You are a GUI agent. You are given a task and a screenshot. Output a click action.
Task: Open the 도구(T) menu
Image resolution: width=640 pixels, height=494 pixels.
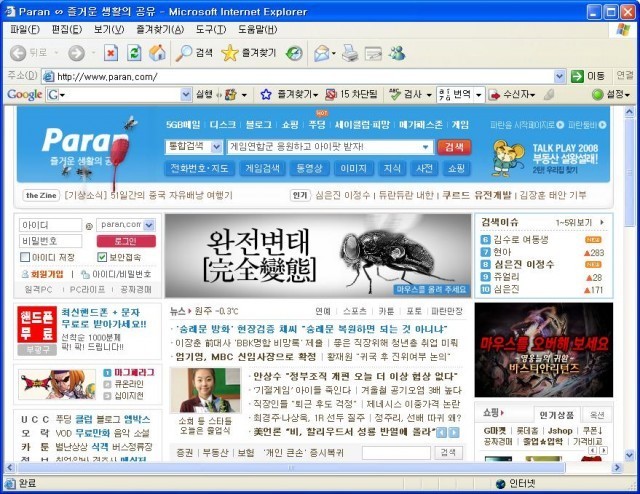pos(211,29)
